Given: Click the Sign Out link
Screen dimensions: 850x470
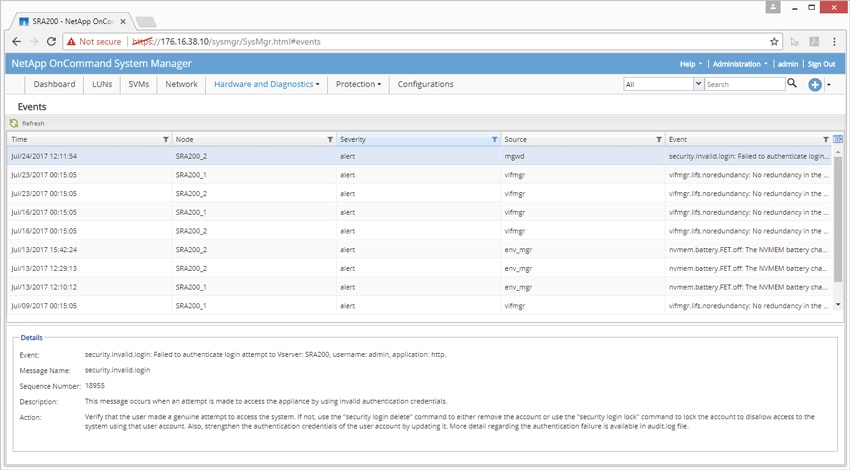Looking at the screenshot, I should coord(821,64).
